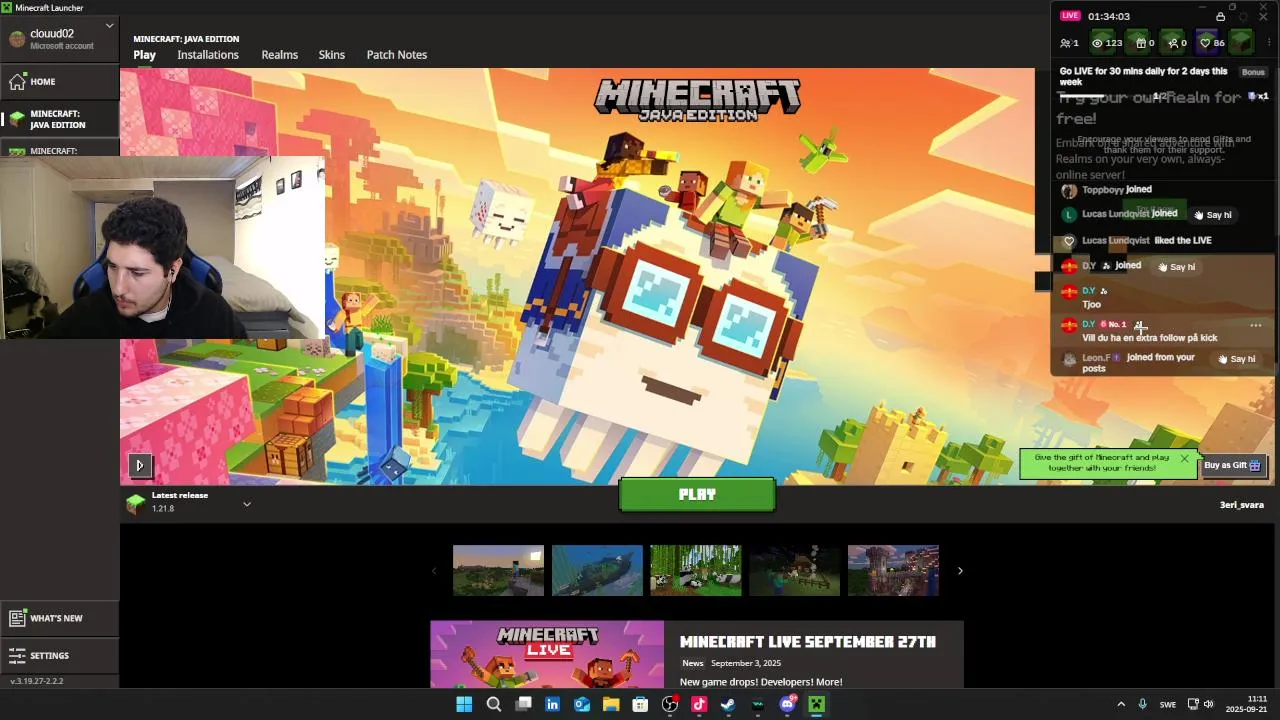Screen dimensions: 1280x720
Task: Open launcher Settings in the sidebar
Action: point(59,655)
